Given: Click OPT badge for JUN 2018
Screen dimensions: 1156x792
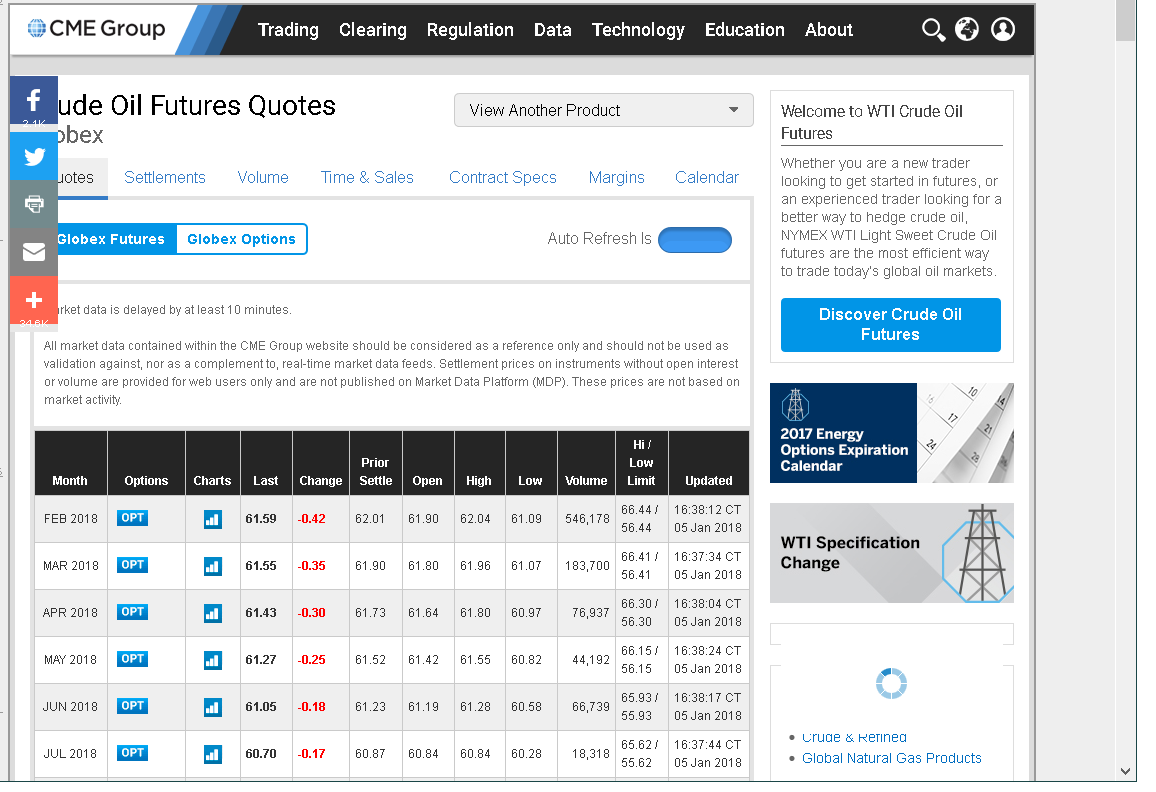Looking at the screenshot, I should click(133, 706).
